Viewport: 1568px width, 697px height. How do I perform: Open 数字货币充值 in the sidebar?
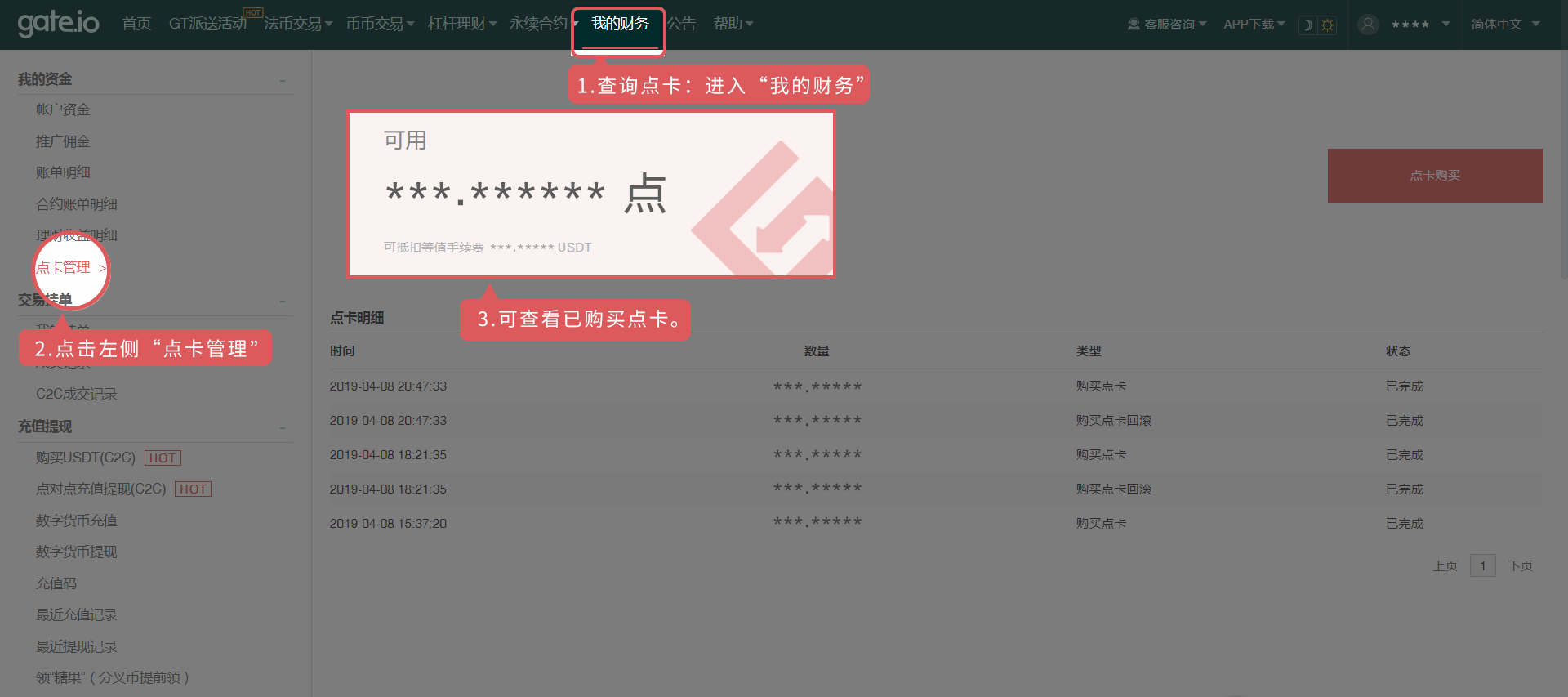(77, 521)
